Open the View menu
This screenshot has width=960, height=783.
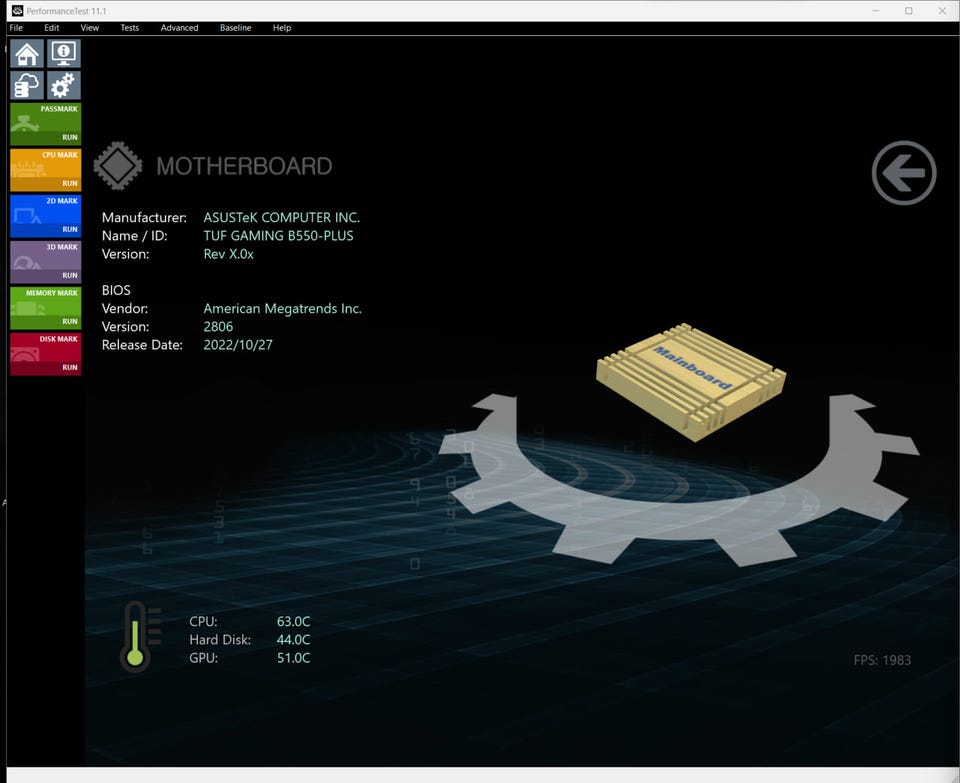[90, 28]
